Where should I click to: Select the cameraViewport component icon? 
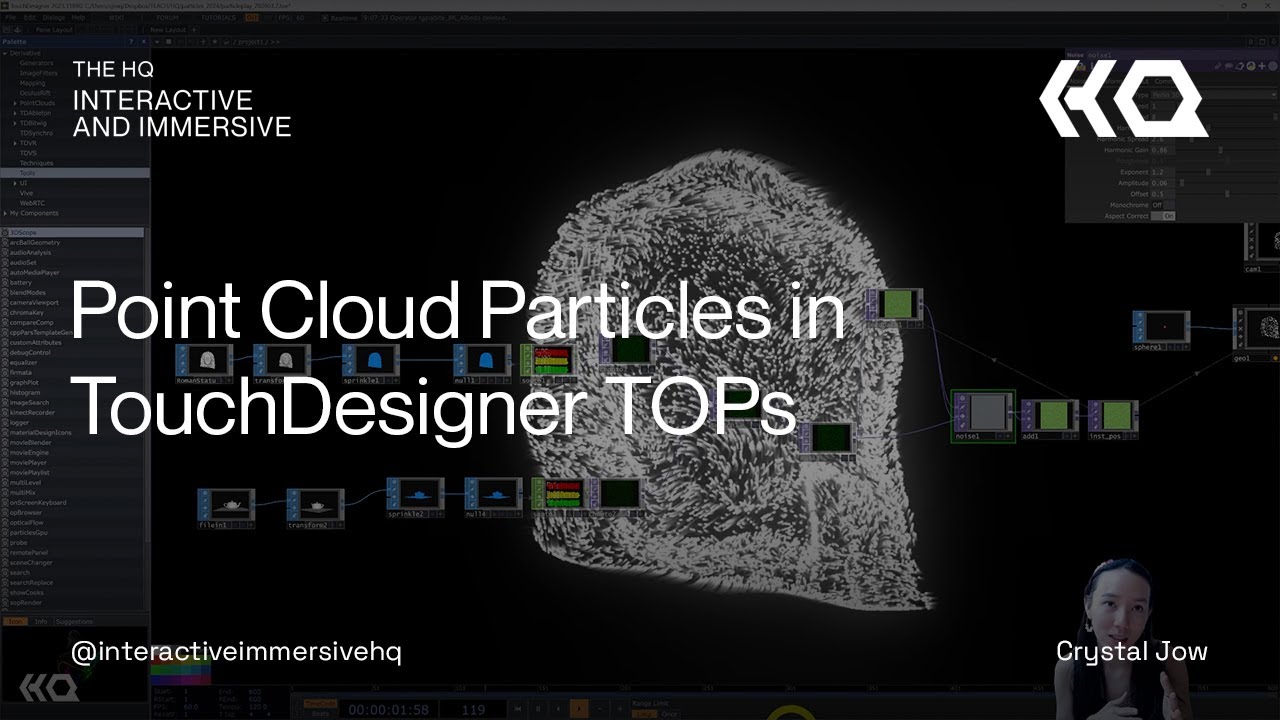5,303
